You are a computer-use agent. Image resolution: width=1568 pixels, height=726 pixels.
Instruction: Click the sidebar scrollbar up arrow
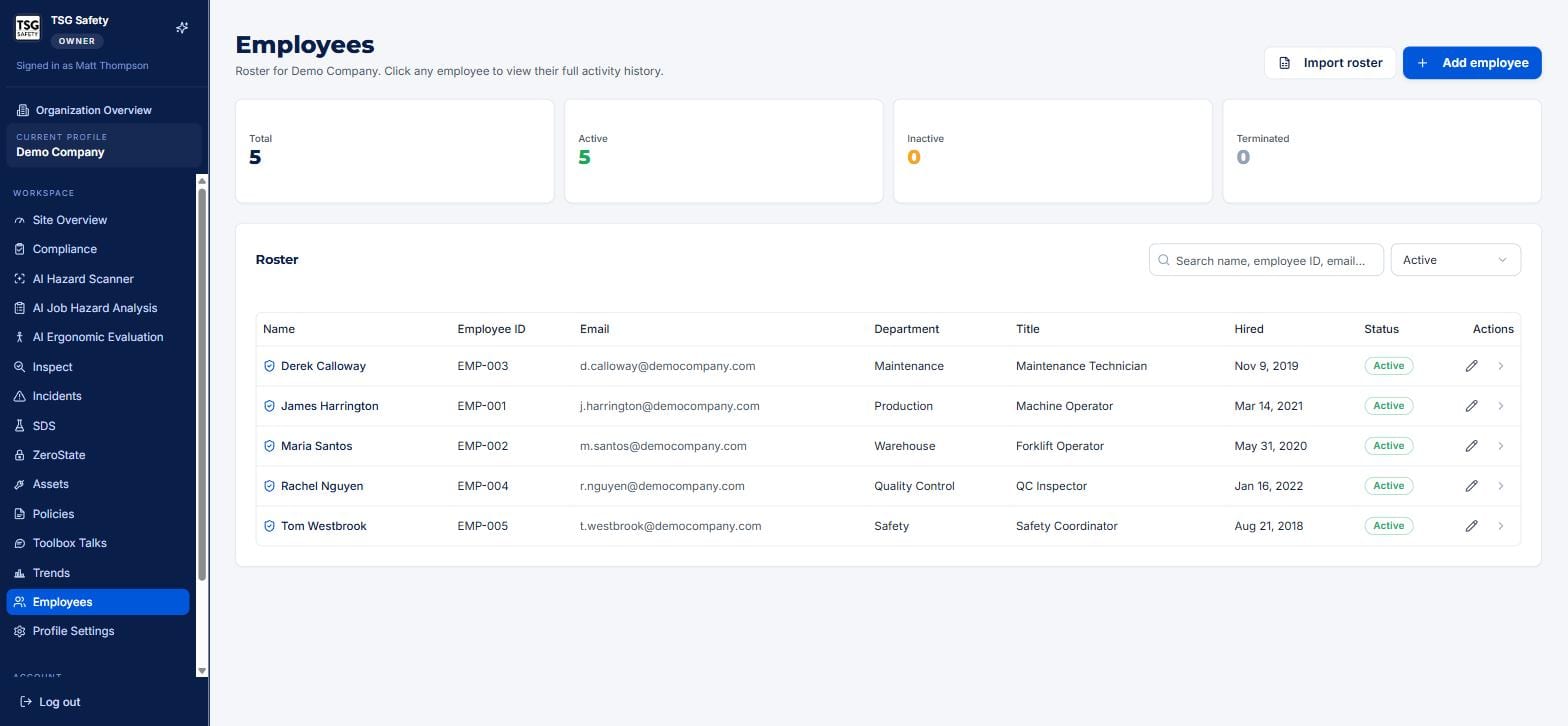202,181
